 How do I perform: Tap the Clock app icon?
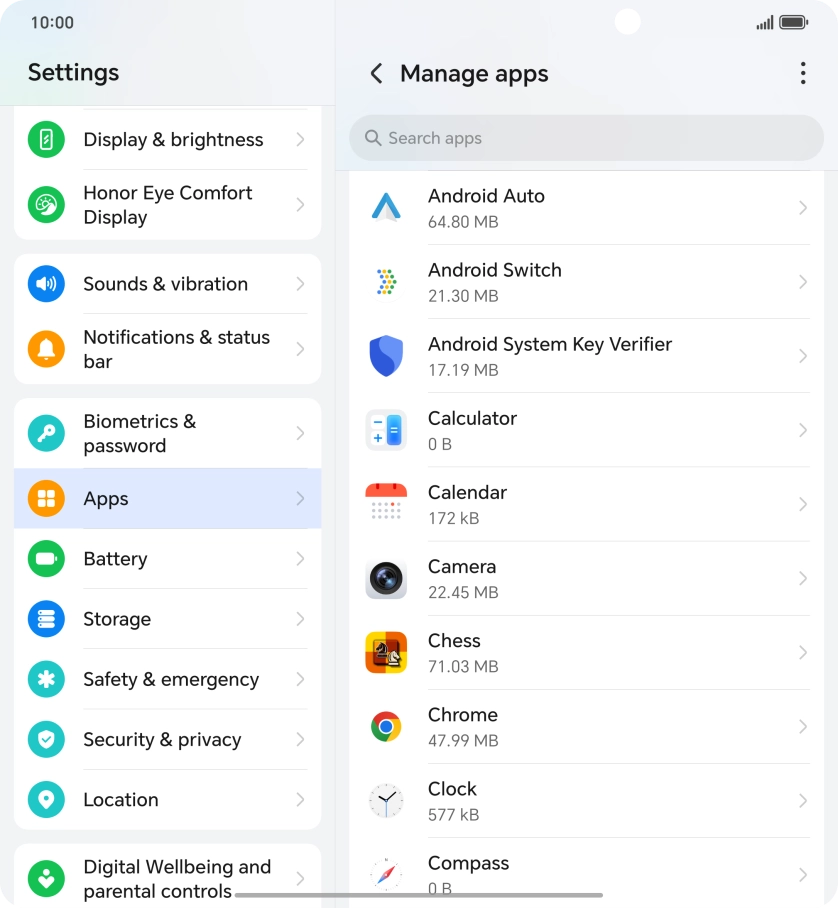386,801
